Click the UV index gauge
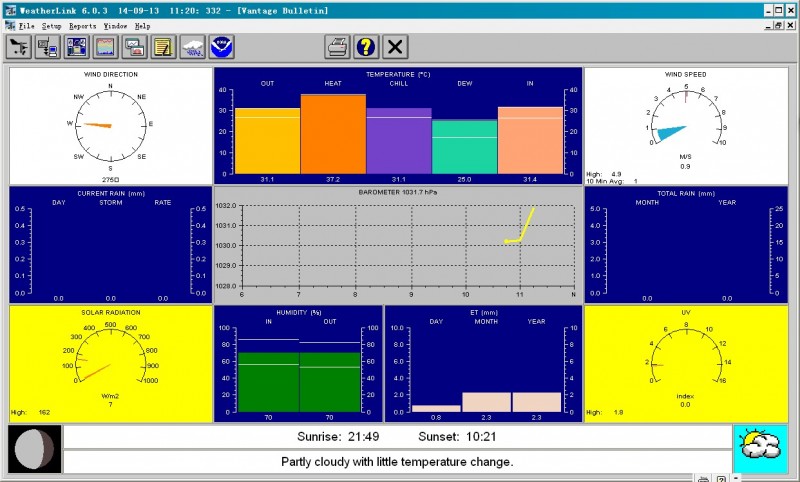 (686, 357)
